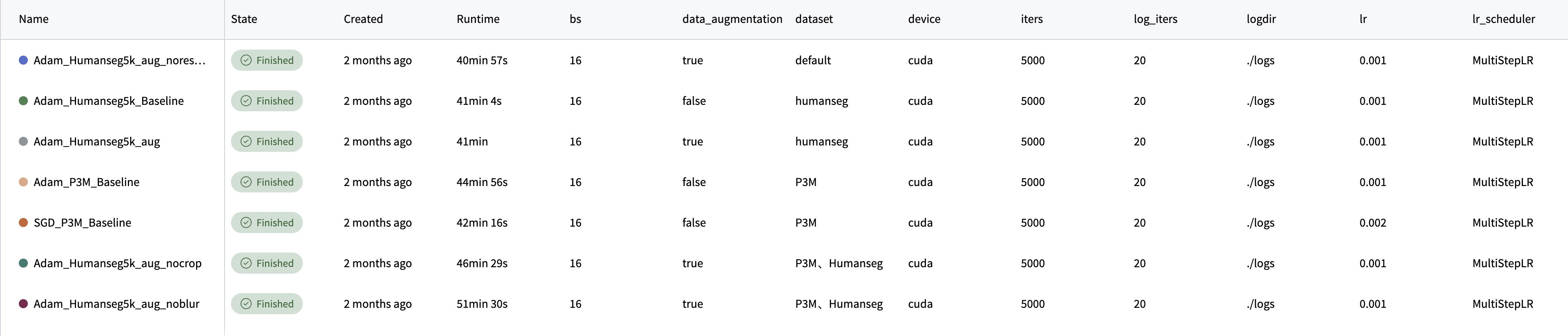Click the data_augmentation column header

click(x=732, y=19)
